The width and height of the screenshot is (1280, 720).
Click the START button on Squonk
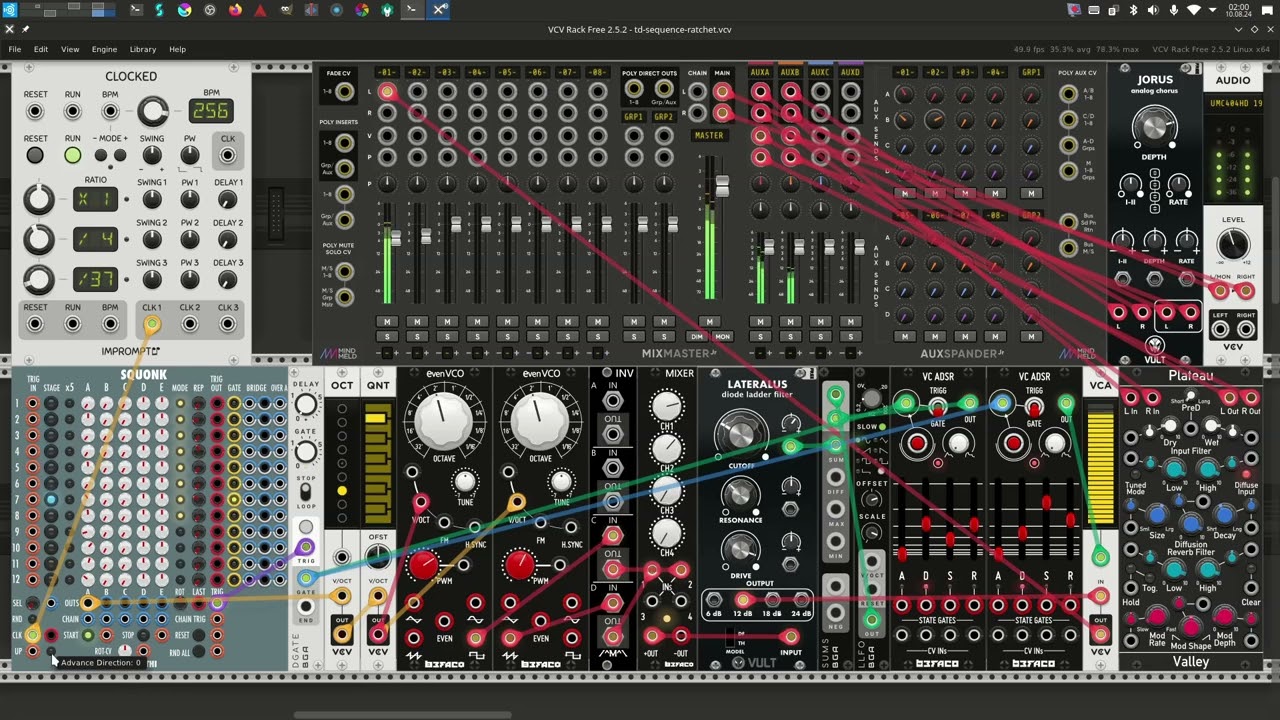(88, 635)
